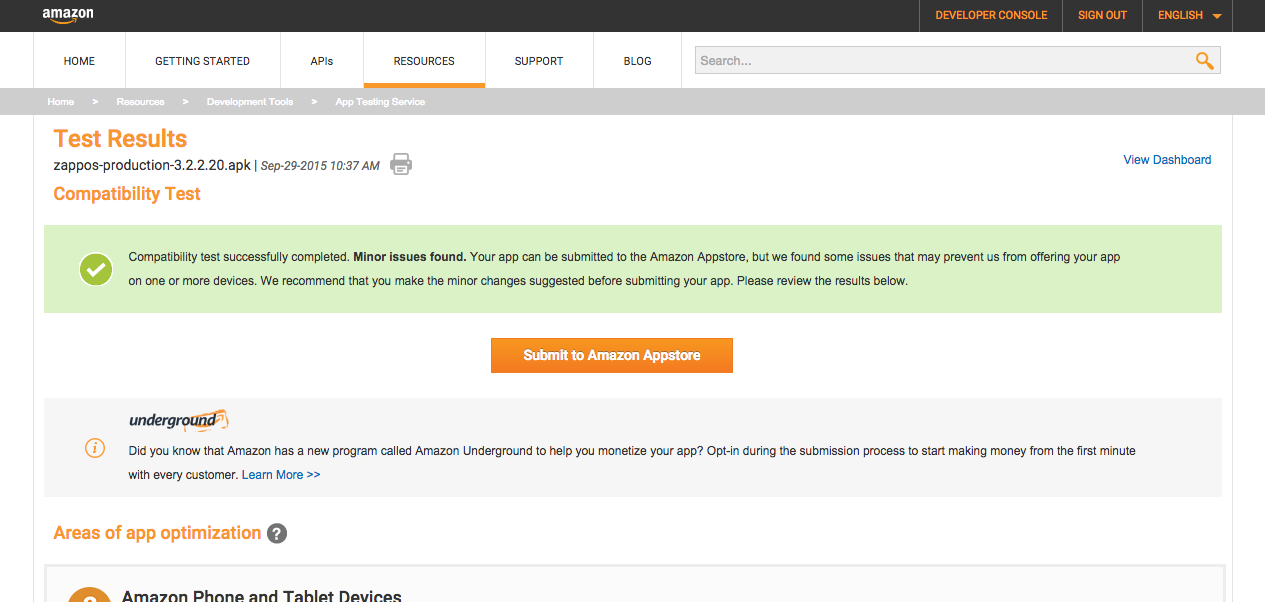This screenshot has height=602, width=1265.
Task: Click the Amazon Phone and Tablet Devices heading
Action: click(261, 596)
